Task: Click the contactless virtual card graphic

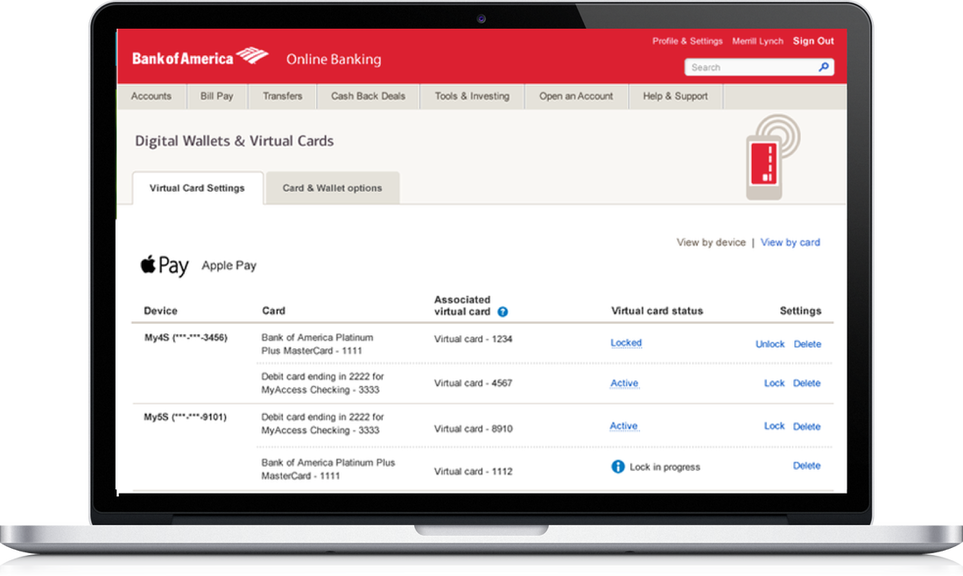Action: point(764,158)
